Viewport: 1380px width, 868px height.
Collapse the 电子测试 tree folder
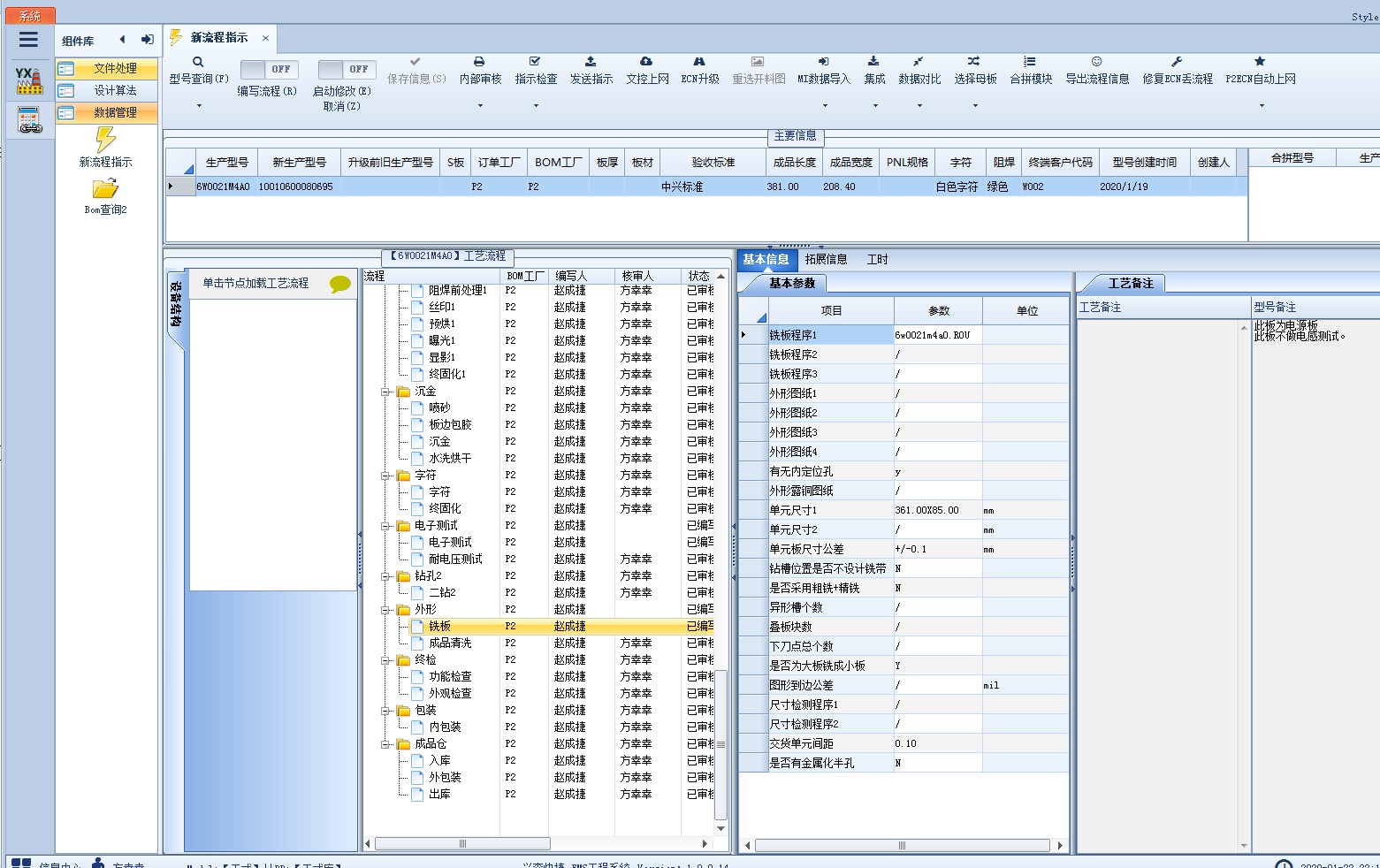pyautogui.click(x=385, y=525)
